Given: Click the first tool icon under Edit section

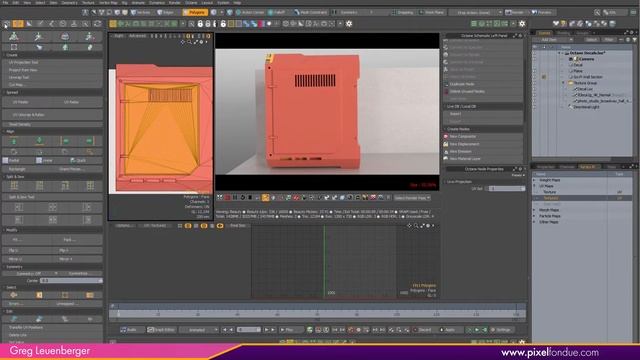Looking at the screenshot, I should coord(14,319).
